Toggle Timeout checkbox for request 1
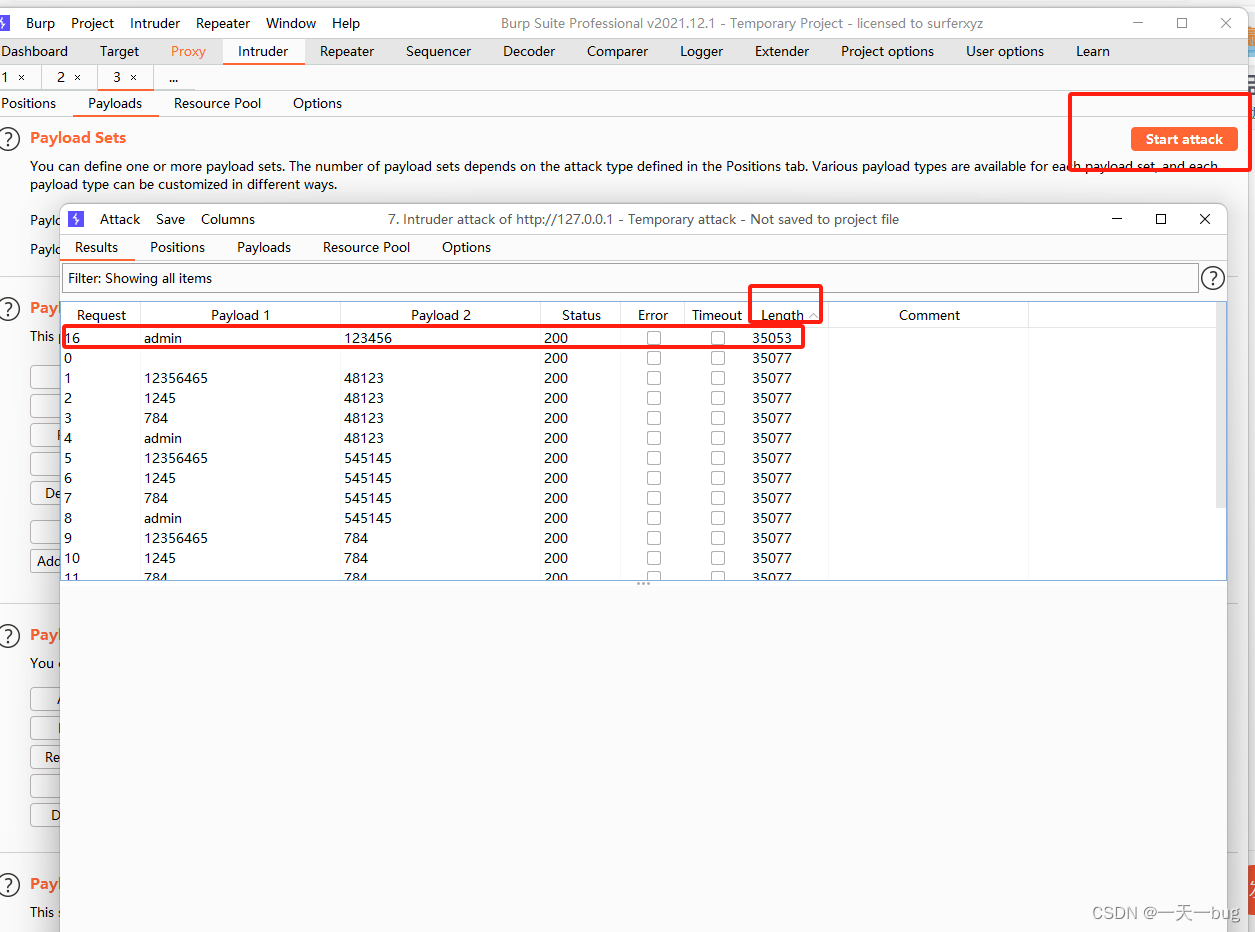 point(718,378)
